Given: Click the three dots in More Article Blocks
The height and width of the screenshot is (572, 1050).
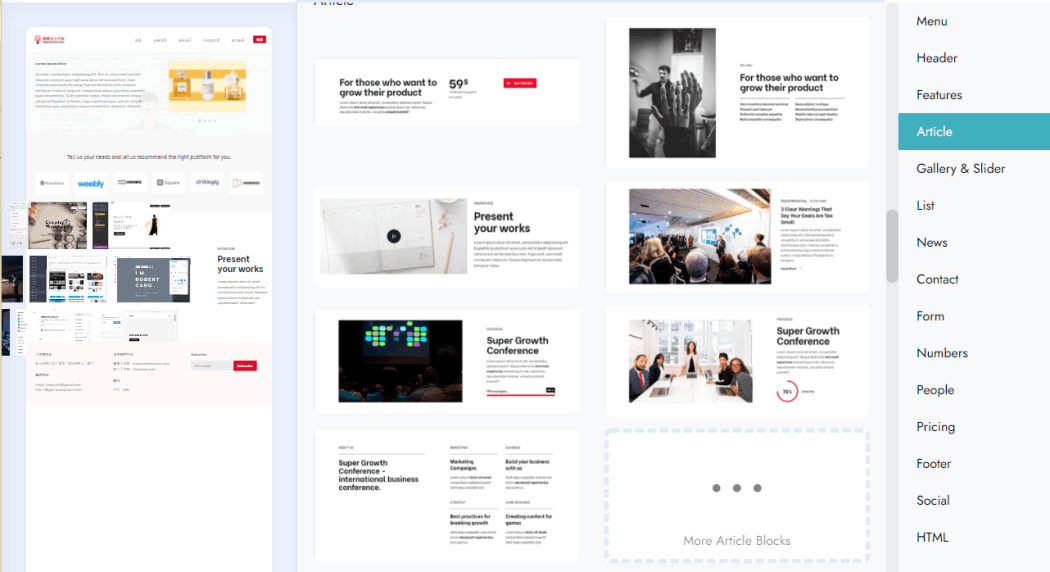Looking at the screenshot, I should point(737,488).
